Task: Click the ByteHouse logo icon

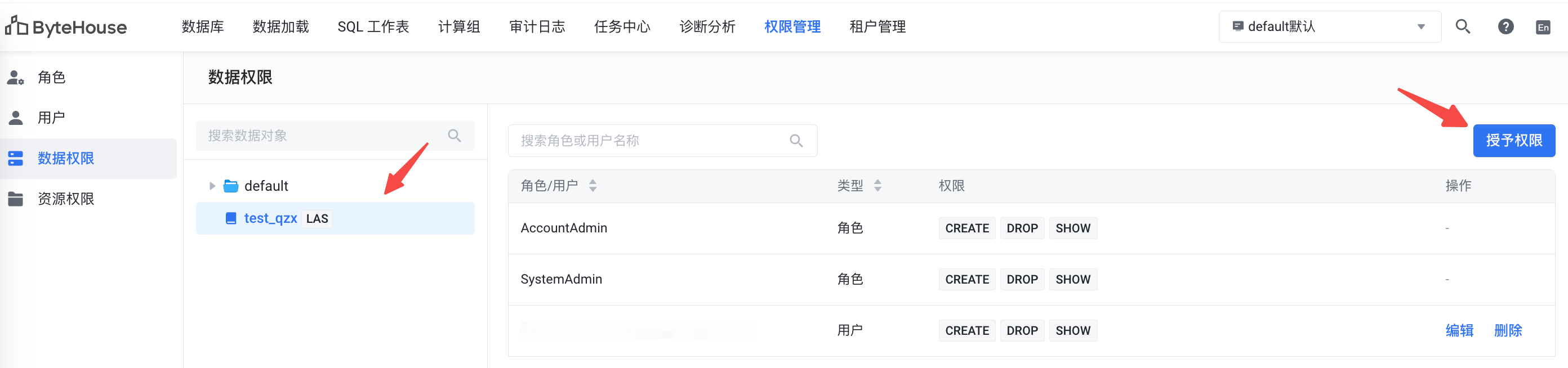Action: click(16, 26)
